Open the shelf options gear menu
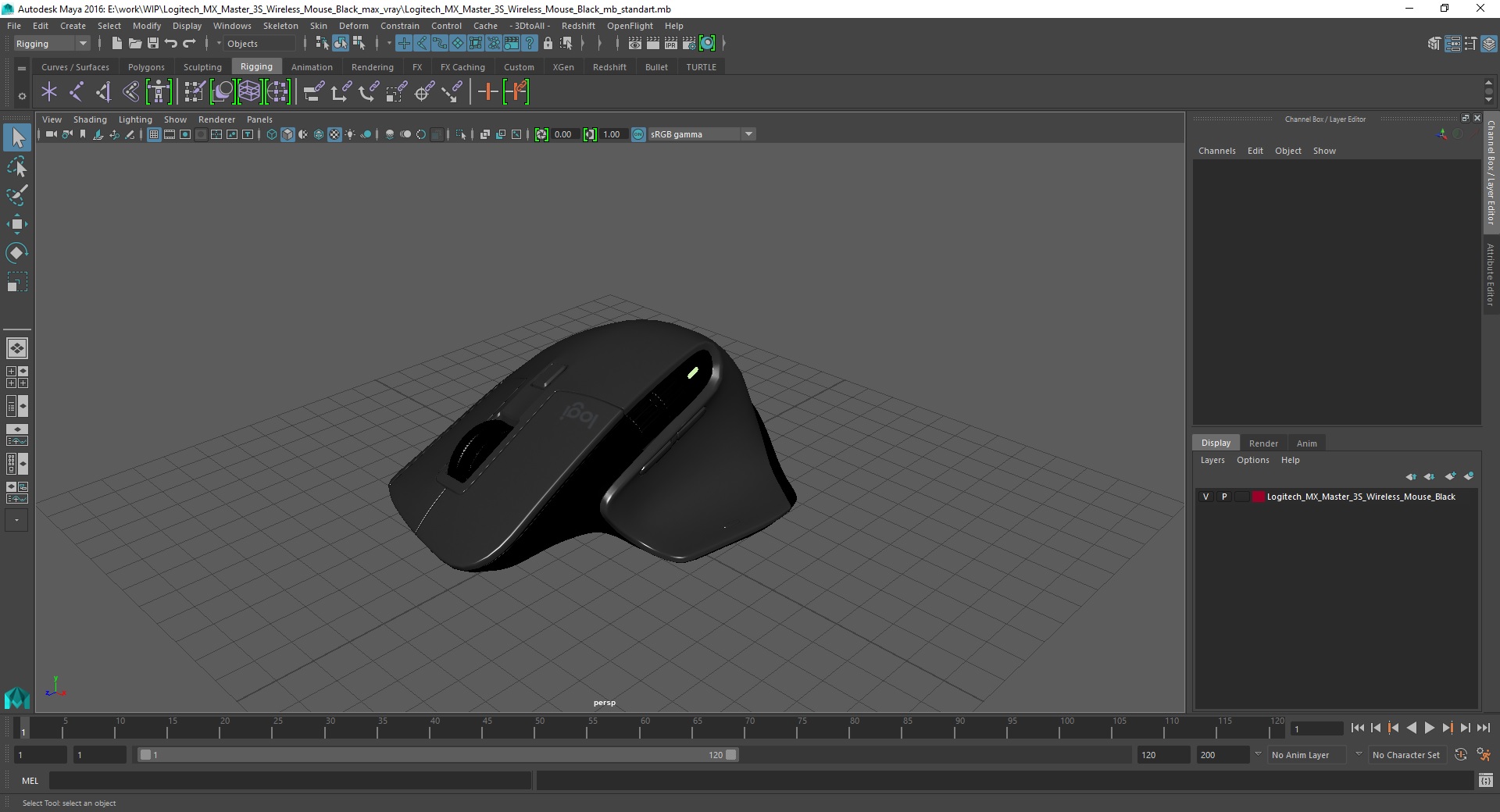Screen dimensions: 1500x812 point(22,96)
